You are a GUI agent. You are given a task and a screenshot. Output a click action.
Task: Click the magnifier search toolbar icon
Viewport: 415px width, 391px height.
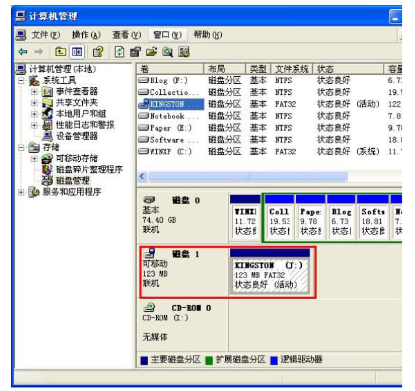point(167,52)
